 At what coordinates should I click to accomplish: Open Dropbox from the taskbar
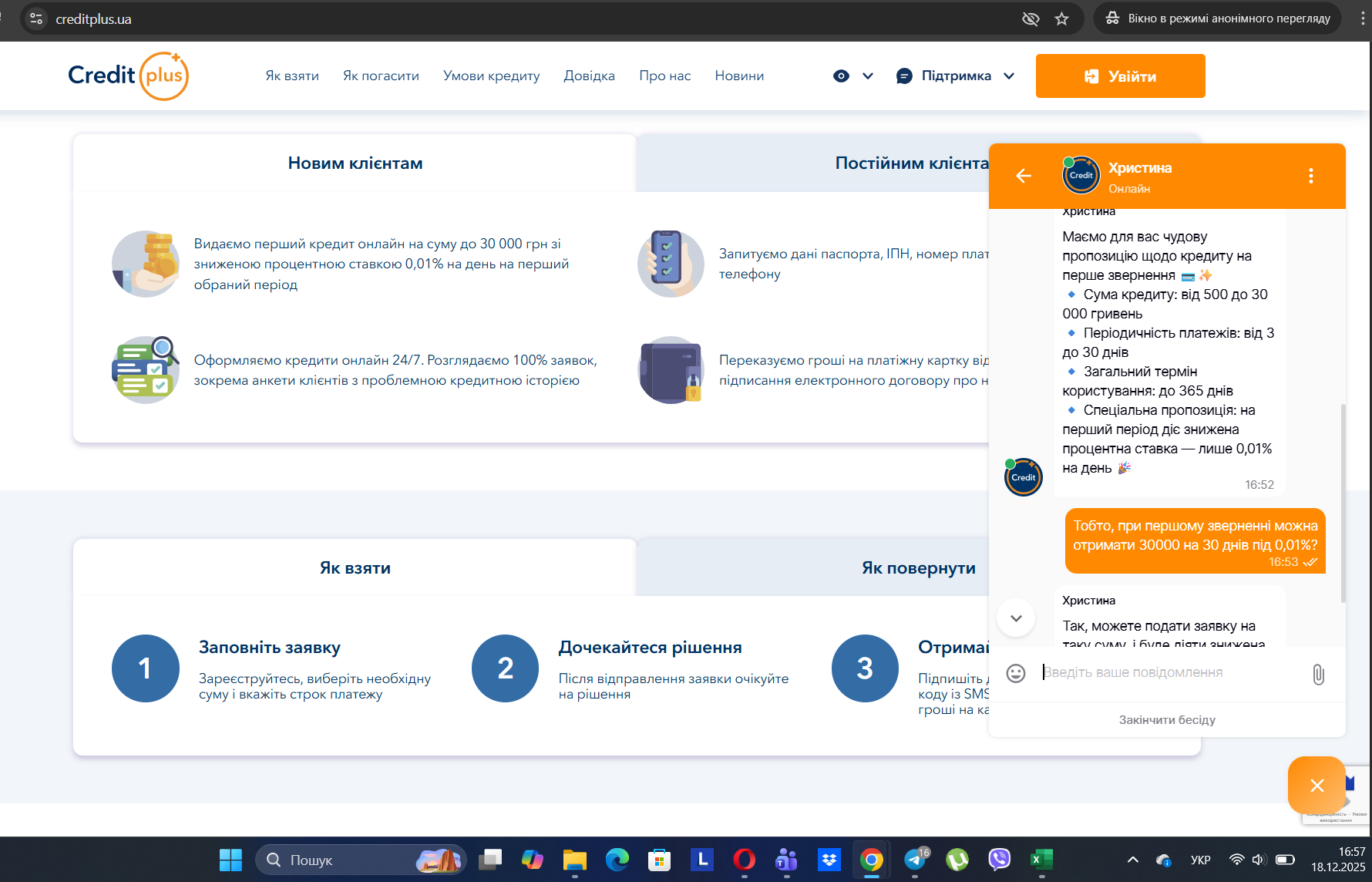[x=829, y=860]
